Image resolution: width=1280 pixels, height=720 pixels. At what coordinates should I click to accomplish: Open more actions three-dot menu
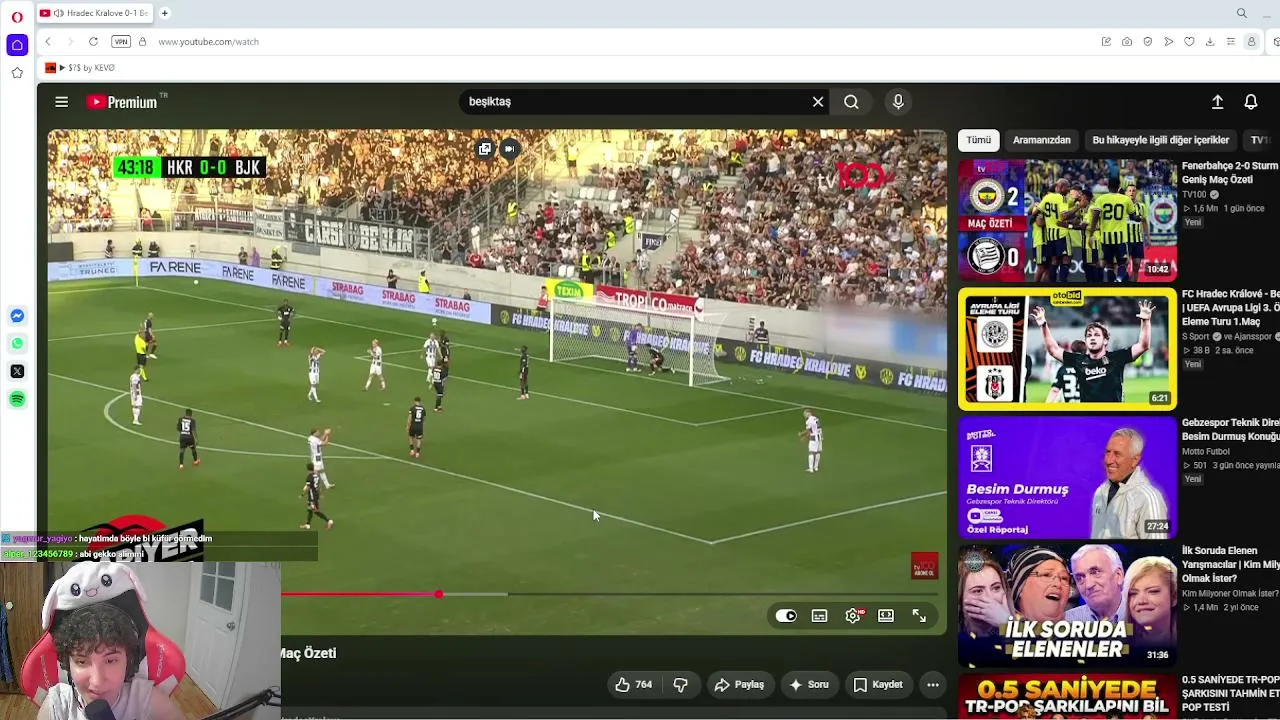933,685
